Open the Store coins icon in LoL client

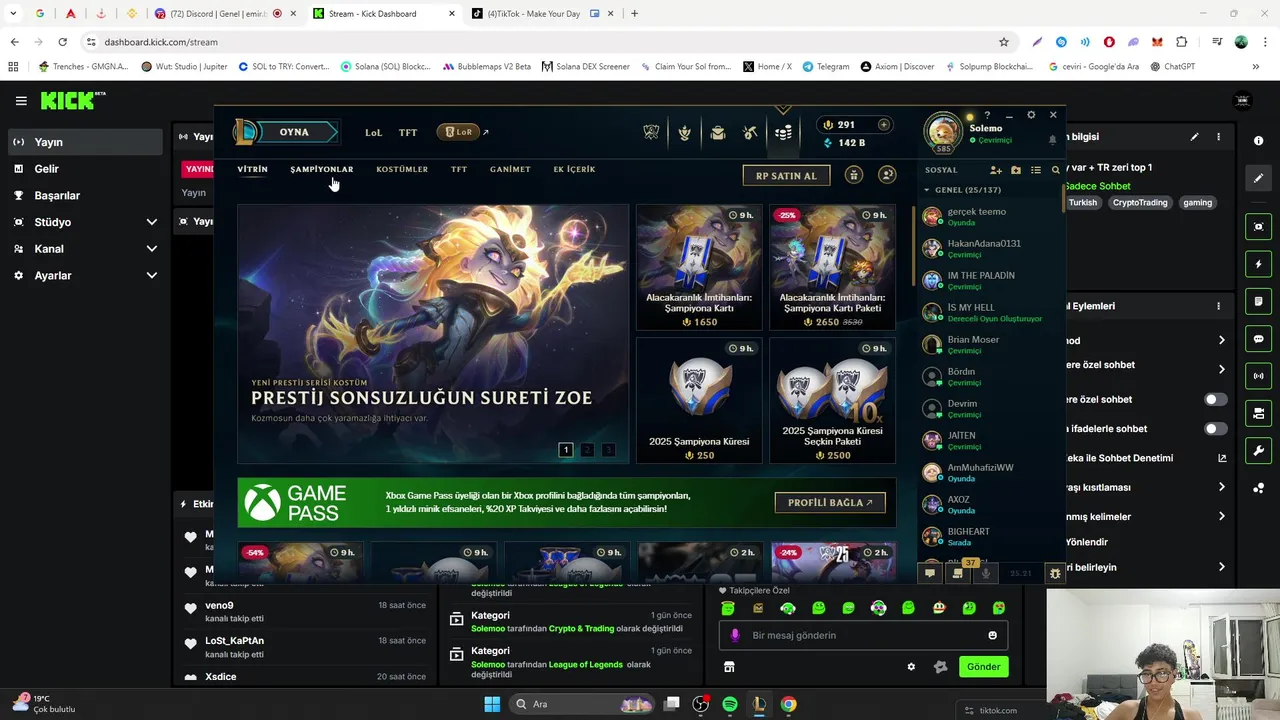784,132
